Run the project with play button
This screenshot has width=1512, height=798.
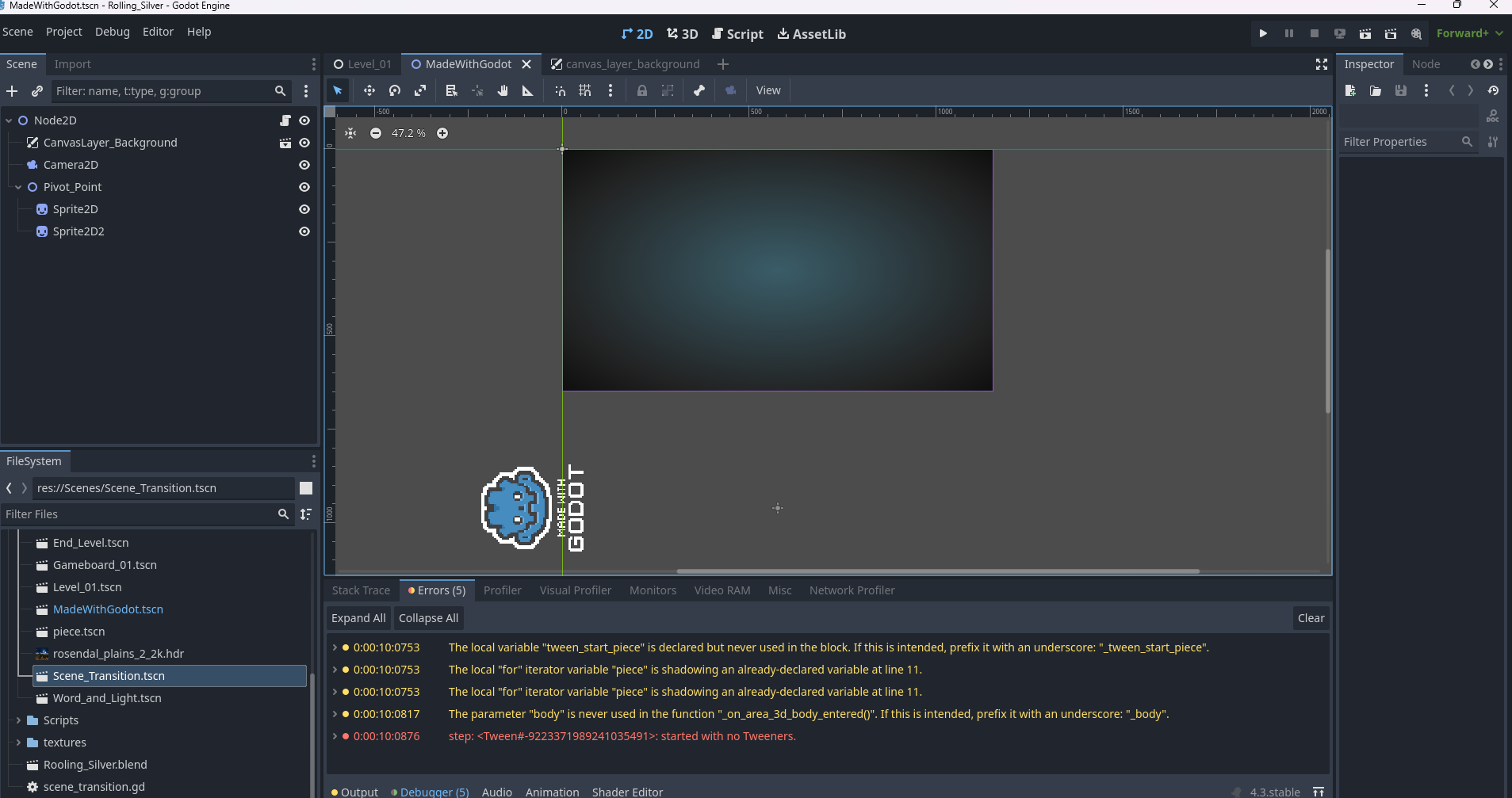[1263, 33]
